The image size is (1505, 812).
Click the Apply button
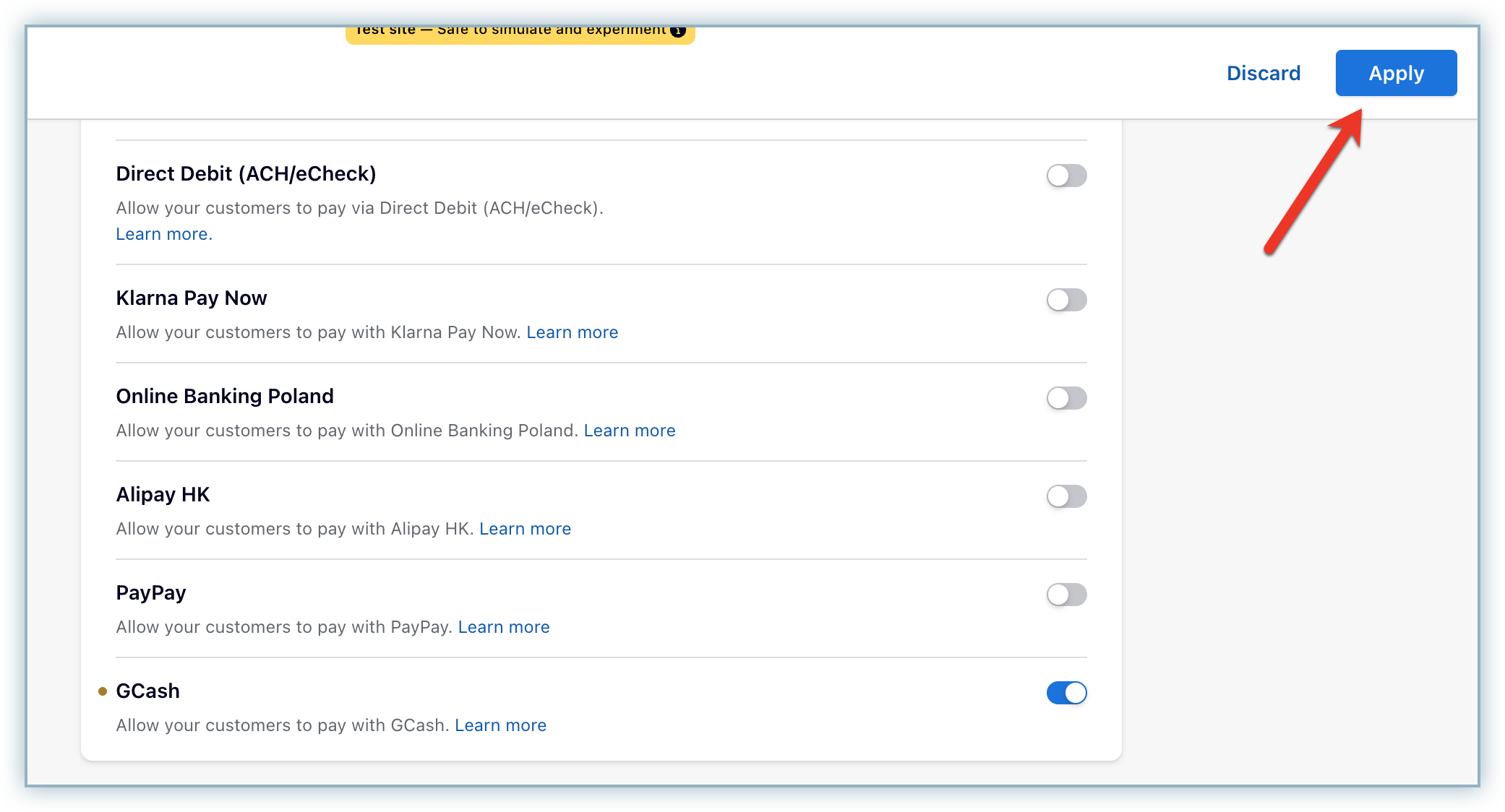[x=1396, y=73]
